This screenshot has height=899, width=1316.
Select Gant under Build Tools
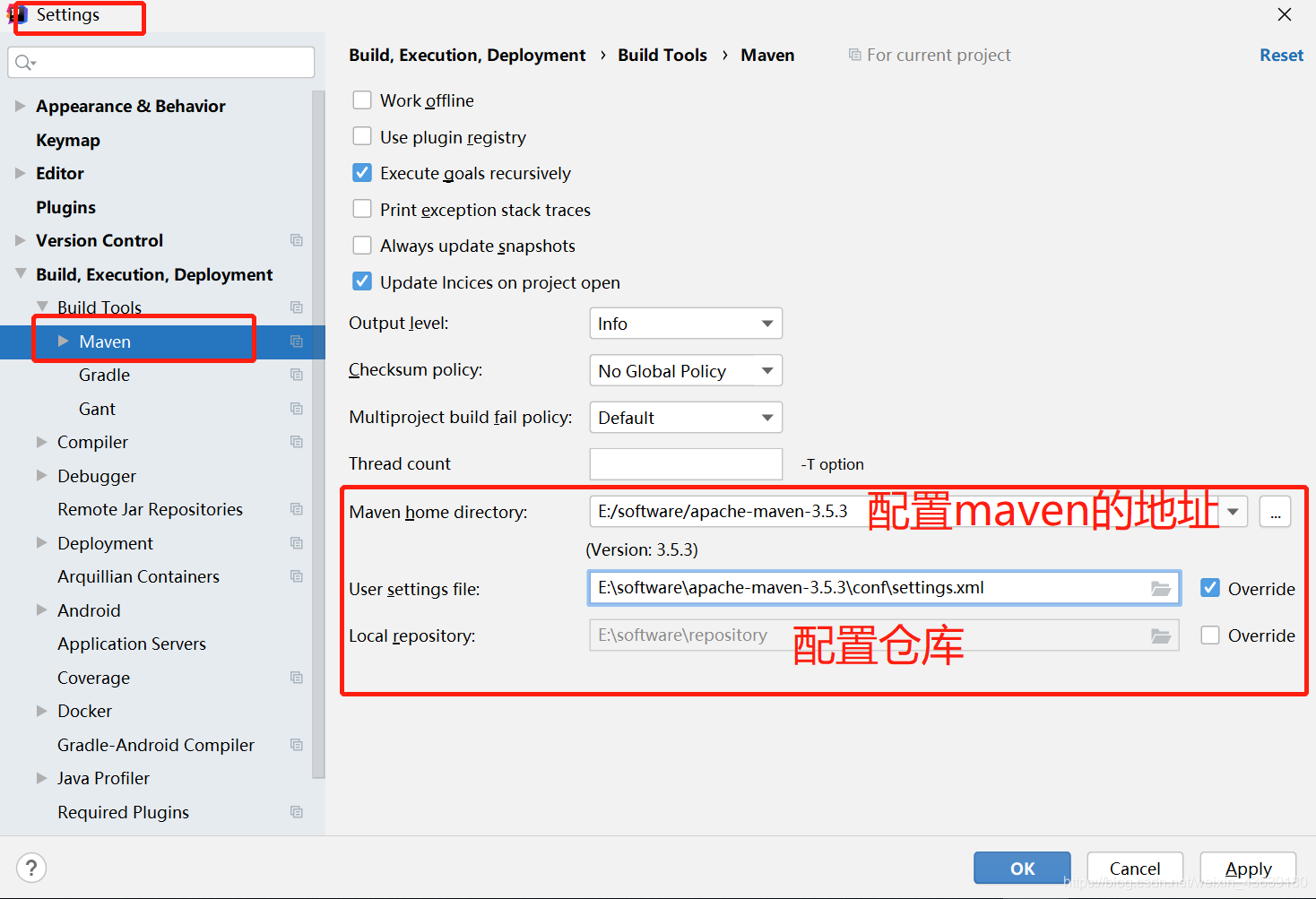97,409
